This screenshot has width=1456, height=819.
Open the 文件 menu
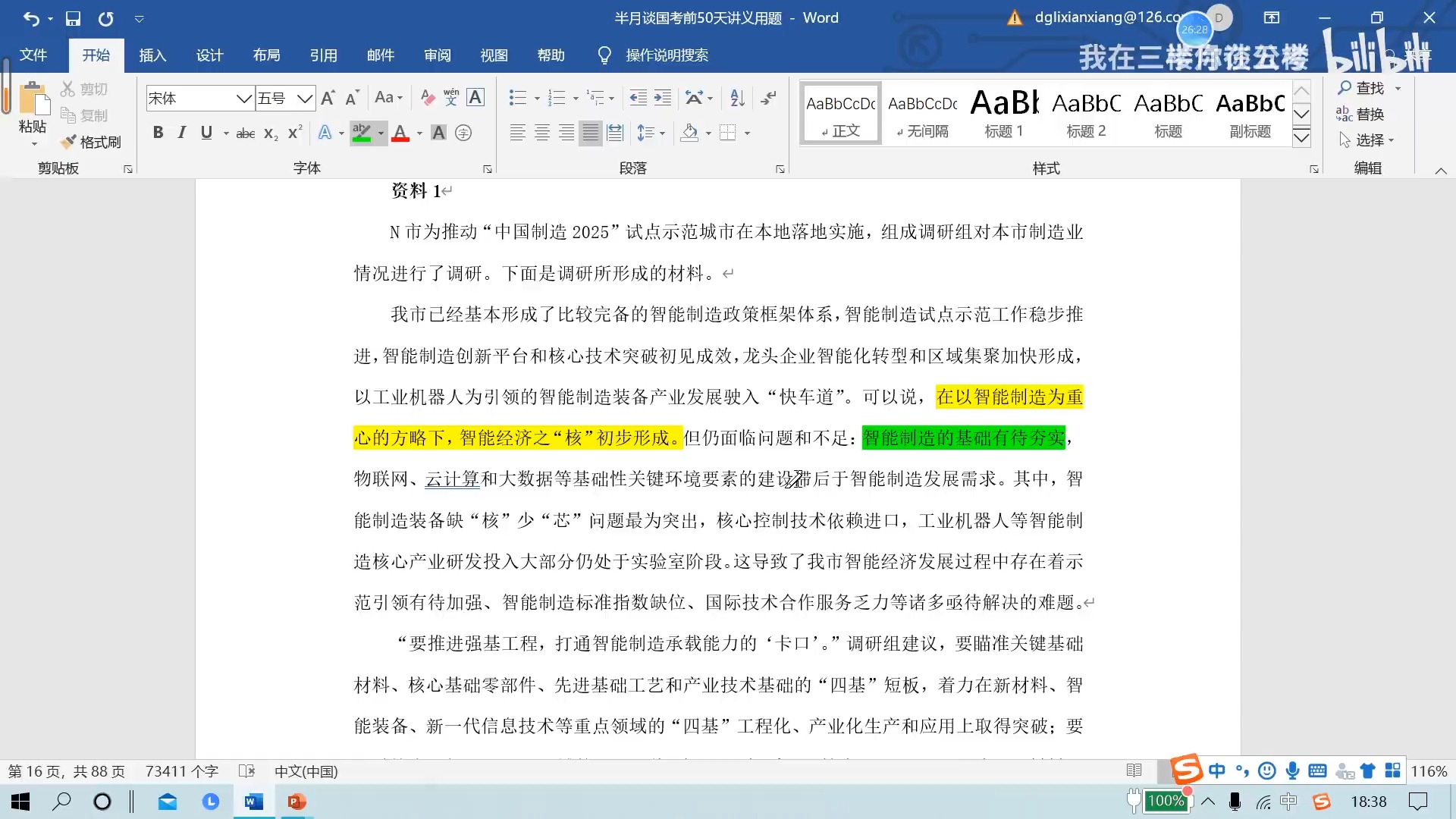33,55
